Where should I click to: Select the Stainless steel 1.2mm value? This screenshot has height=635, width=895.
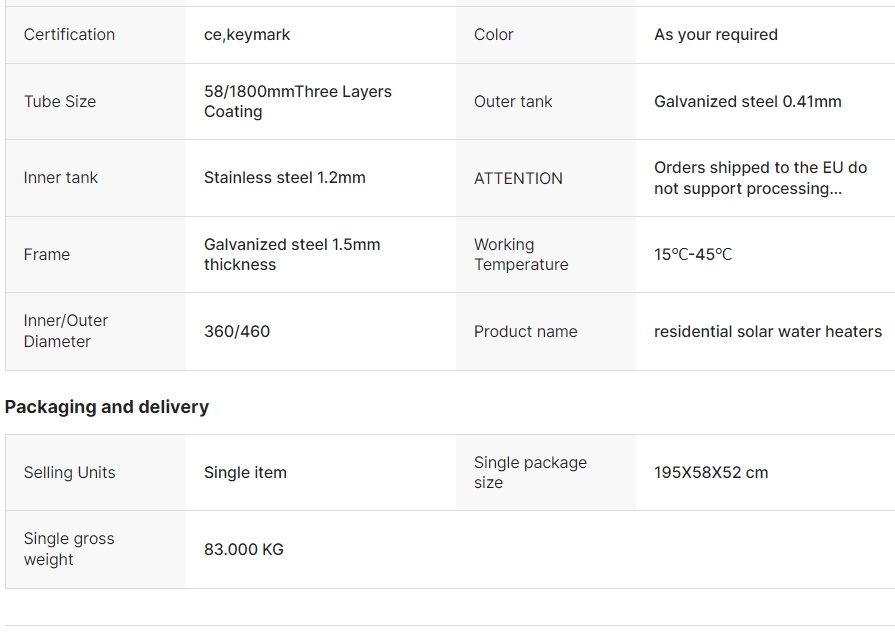click(x=284, y=178)
